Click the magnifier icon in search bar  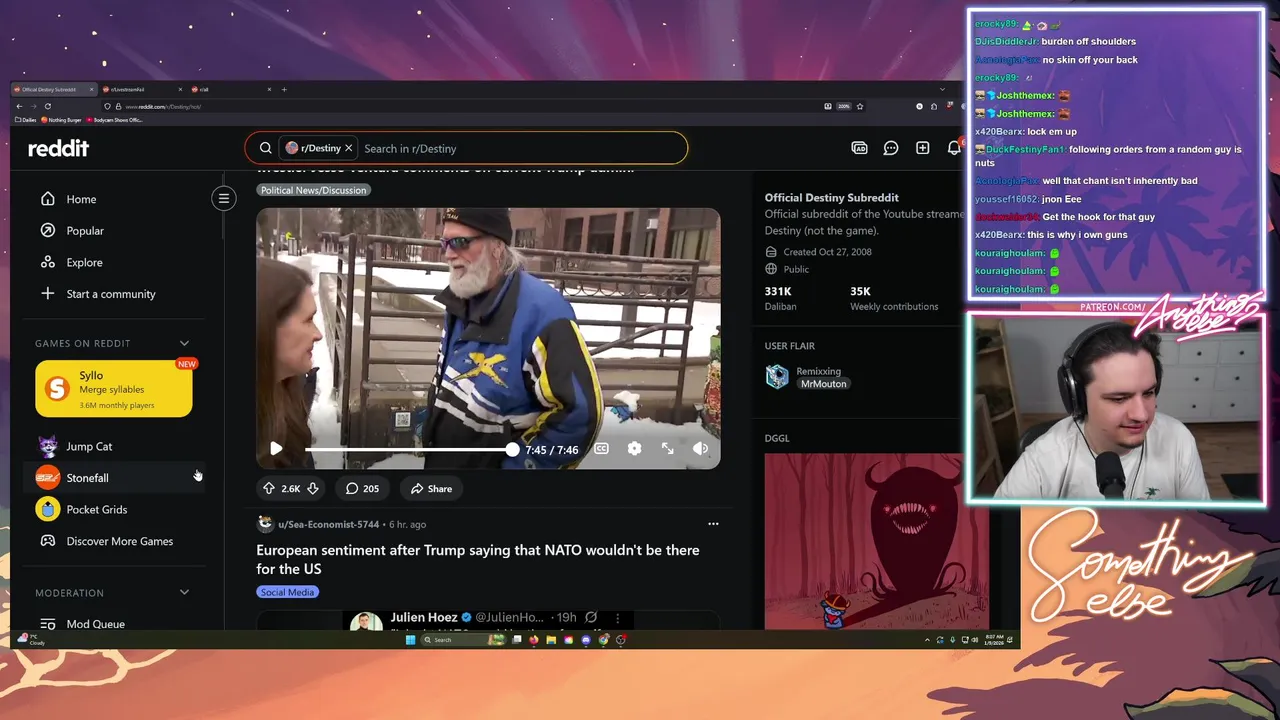pos(266,148)
